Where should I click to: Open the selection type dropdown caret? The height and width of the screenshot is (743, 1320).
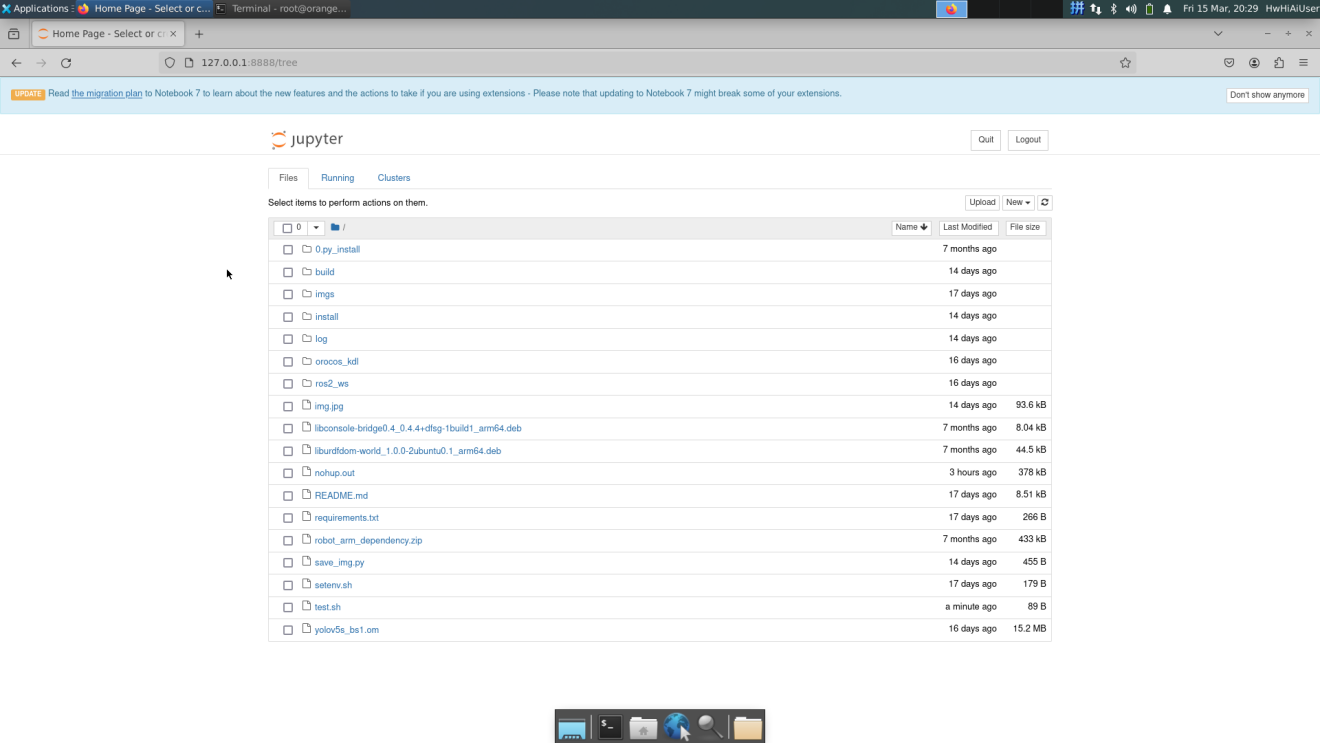[x=316, y=228]
